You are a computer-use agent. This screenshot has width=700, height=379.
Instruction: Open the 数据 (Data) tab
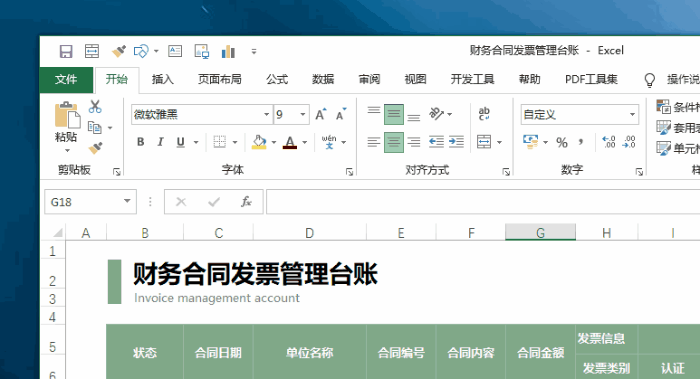pos(323,79)
